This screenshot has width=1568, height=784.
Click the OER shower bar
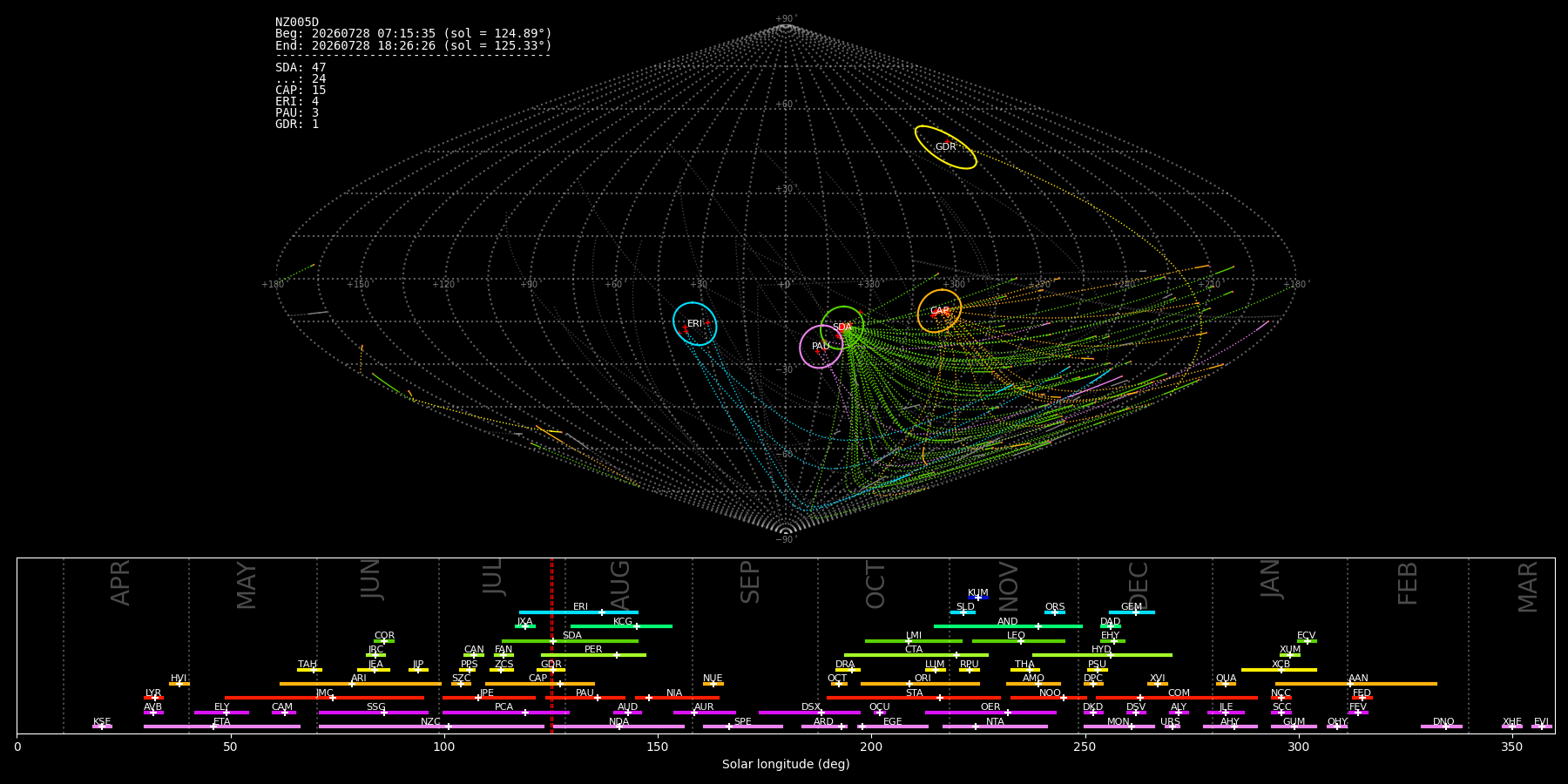990,713
